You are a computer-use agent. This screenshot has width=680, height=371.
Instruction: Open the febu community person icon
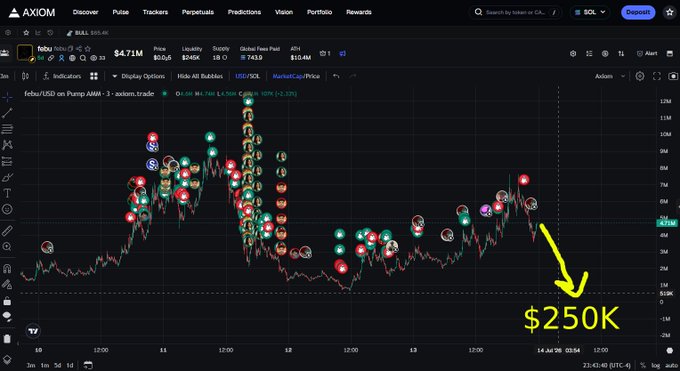tap(62, 58)
